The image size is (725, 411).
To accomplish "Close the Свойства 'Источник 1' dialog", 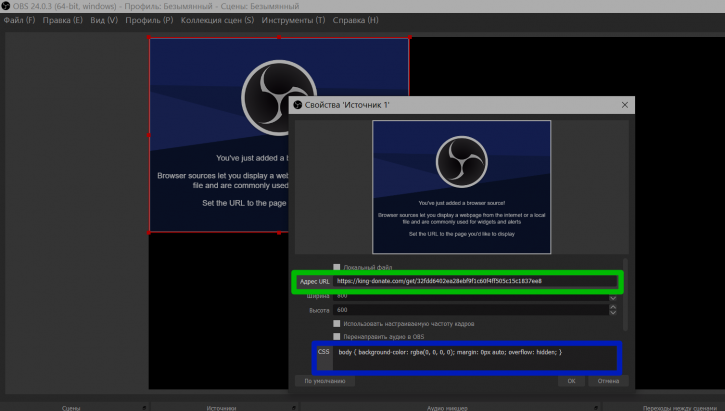I will [x=625, y=105].
